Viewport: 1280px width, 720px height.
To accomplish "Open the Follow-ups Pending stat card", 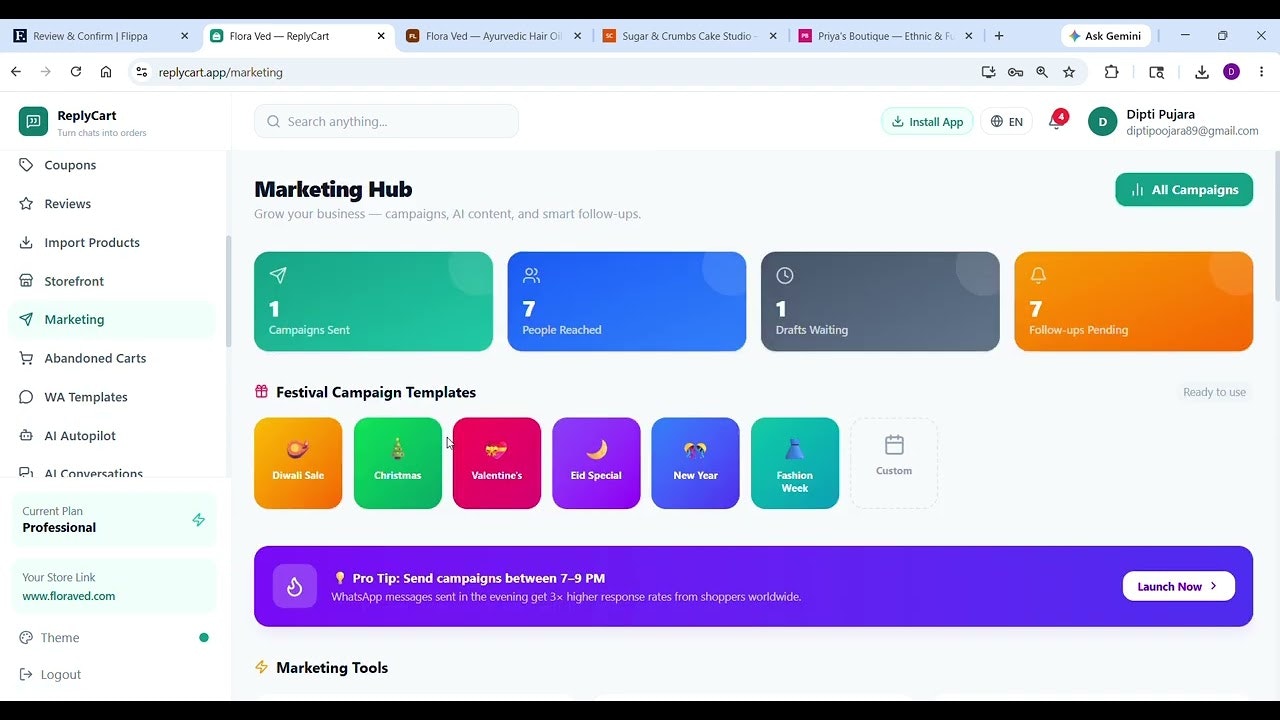I will coord(1133,301).
